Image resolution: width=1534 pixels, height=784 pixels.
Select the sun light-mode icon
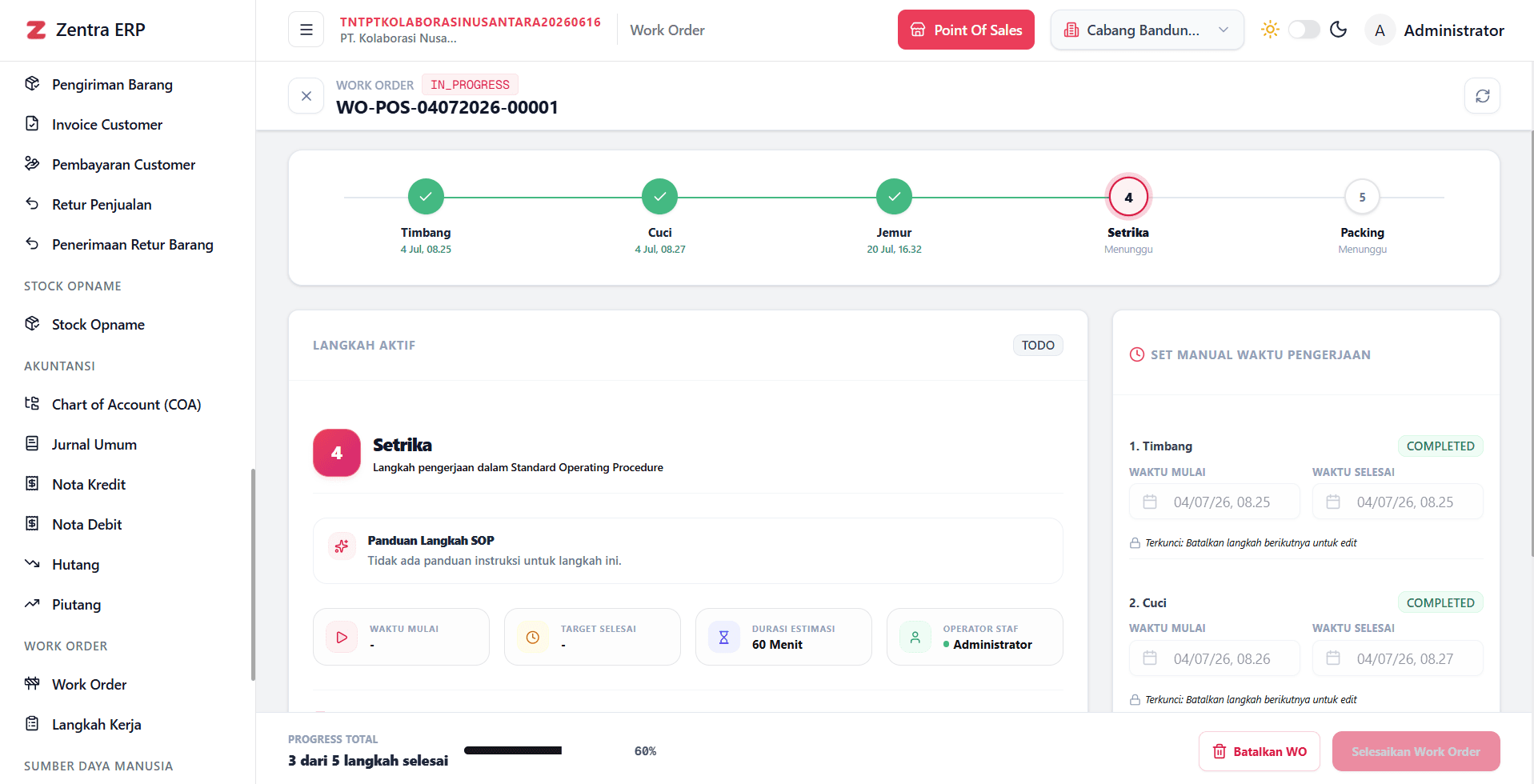click(x=1270, y=30)
